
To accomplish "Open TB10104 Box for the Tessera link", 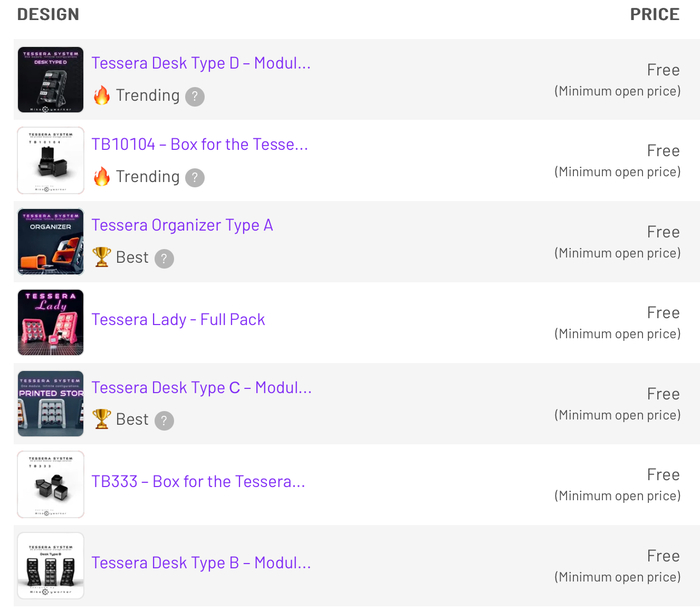I will coord(200,144).
